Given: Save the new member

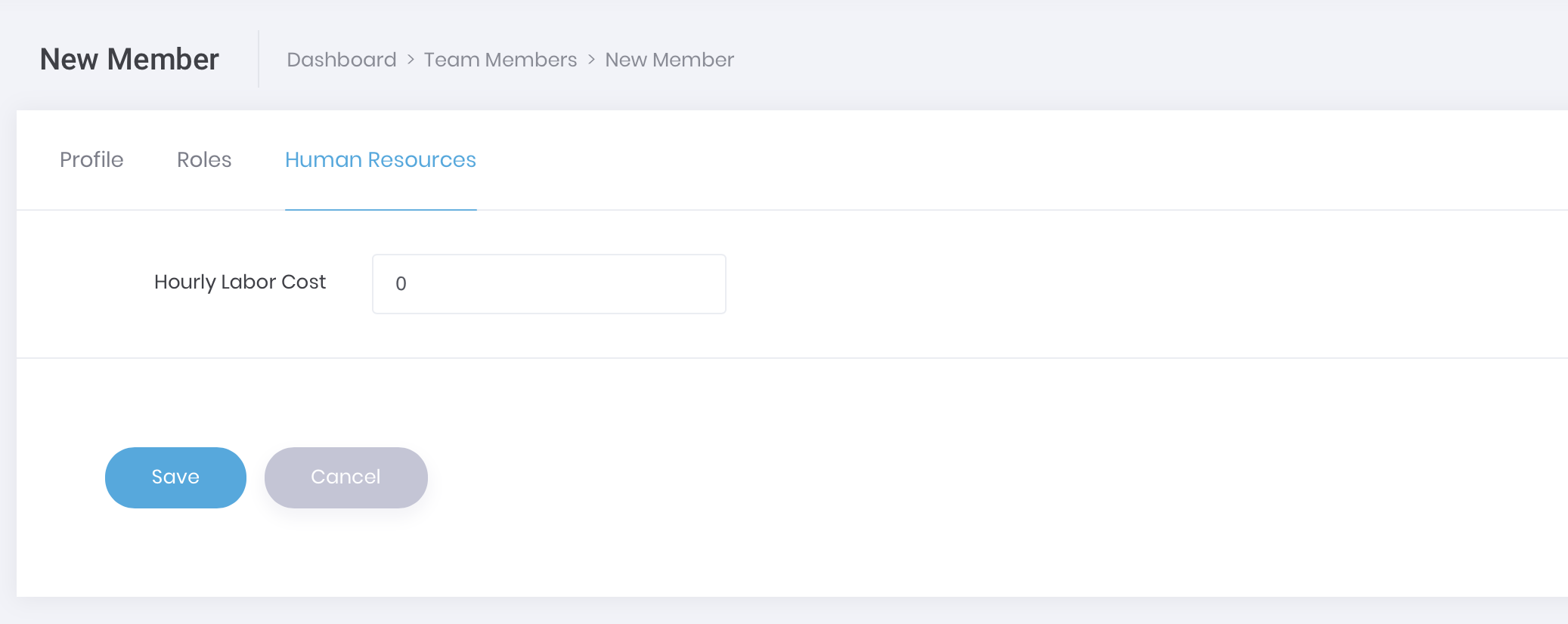Looking at the screenshot, I should click(175, 477).
